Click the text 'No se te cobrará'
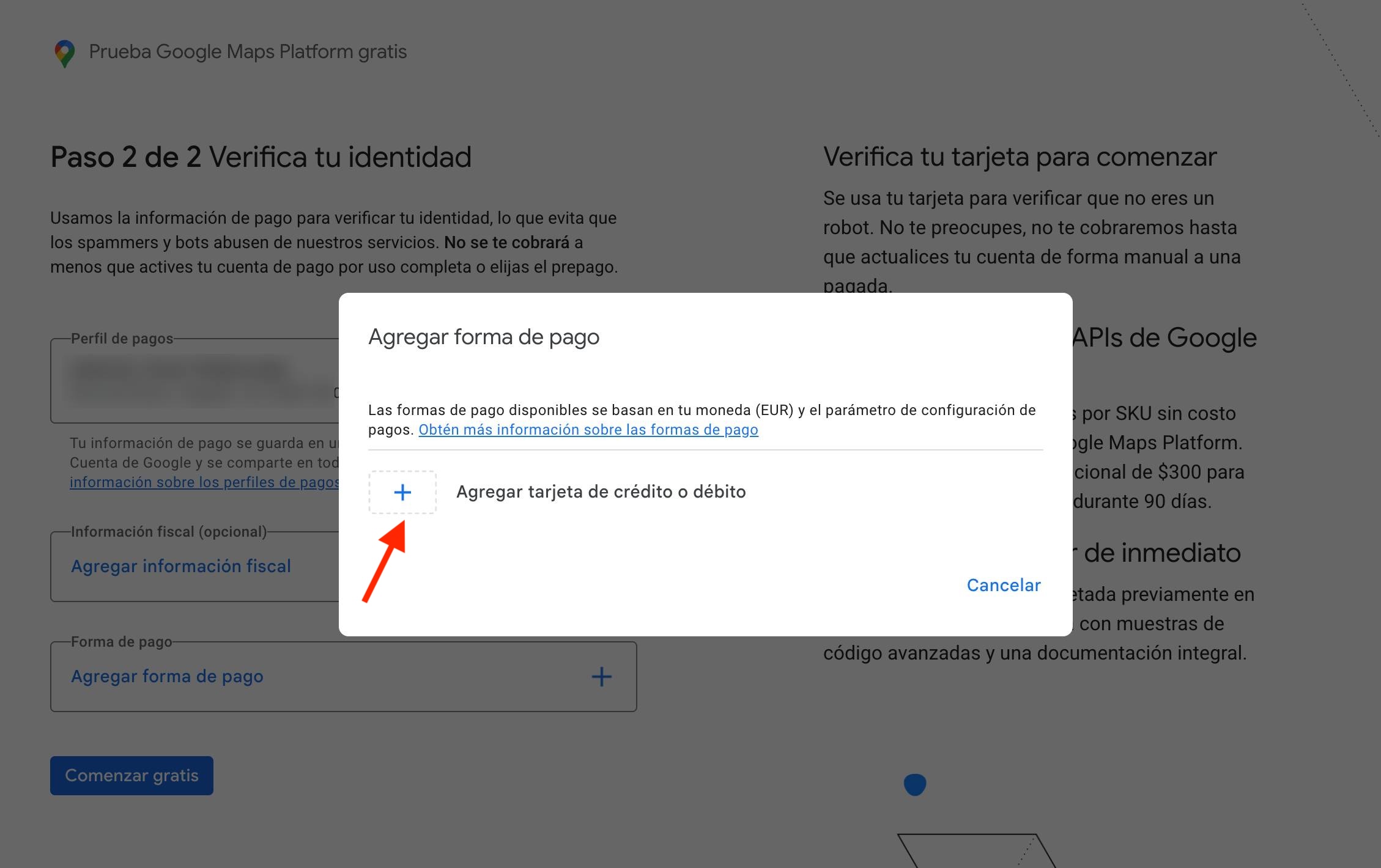The image size is (1381, 868). coord(507,243)
